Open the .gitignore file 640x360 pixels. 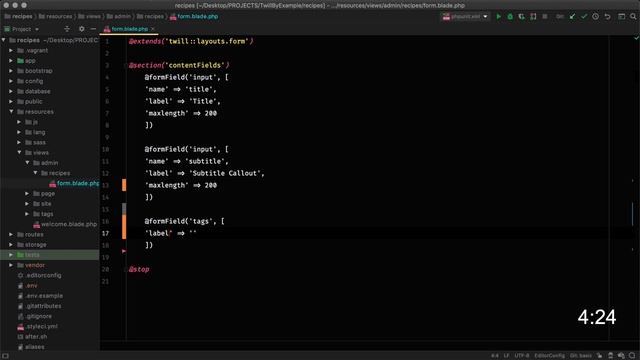(x=35, y=316)
